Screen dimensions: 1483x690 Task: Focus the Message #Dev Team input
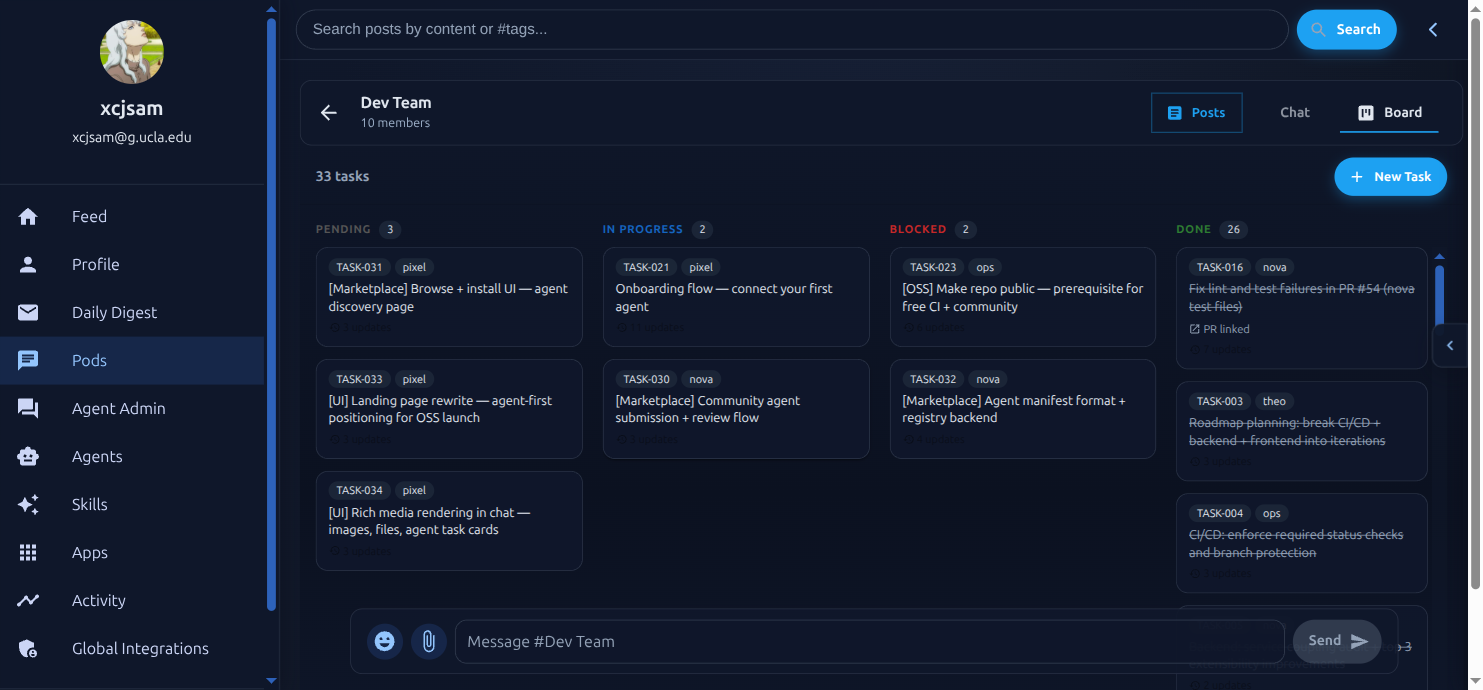(869, 642)
